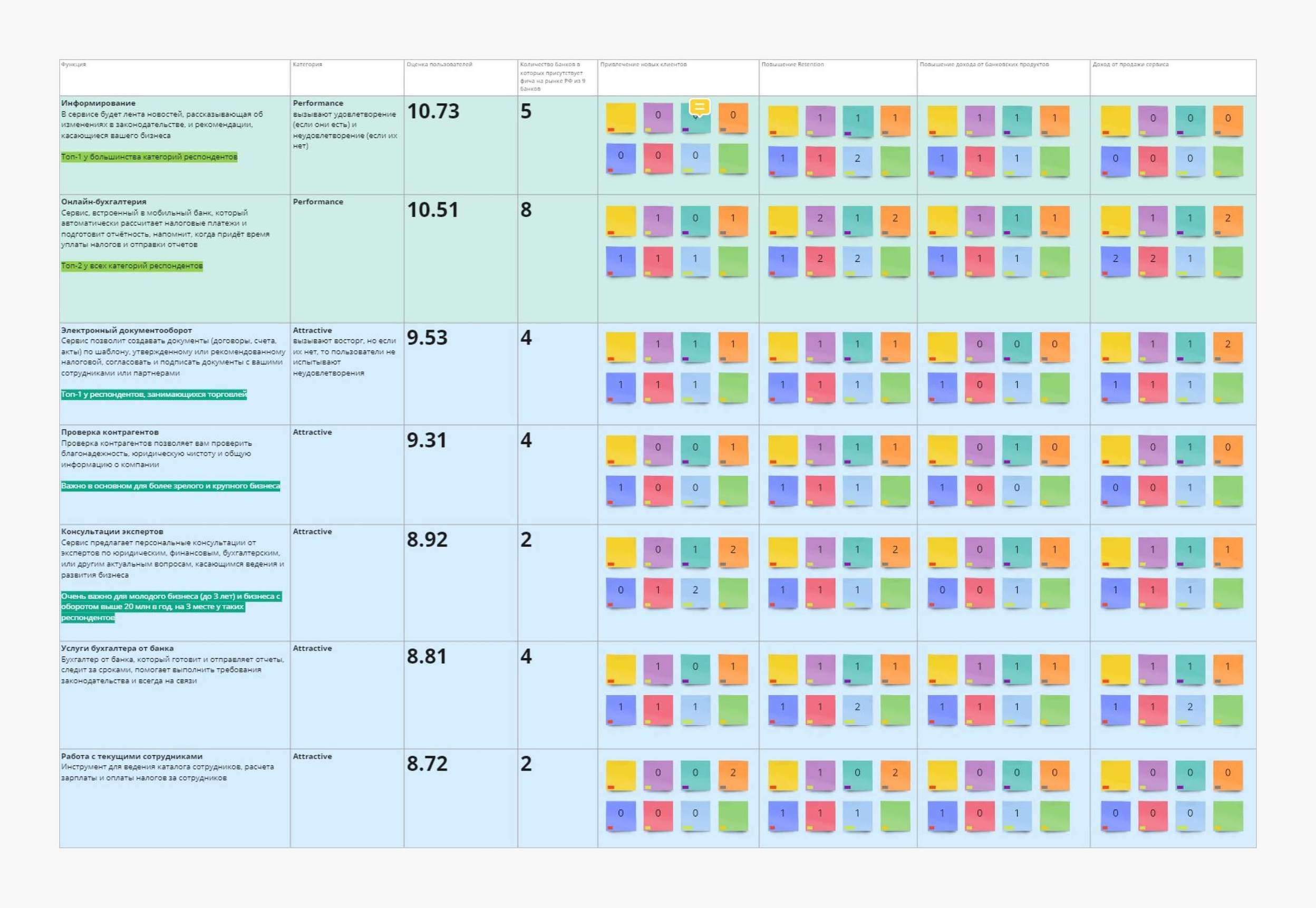Screen dimensions: 1316x908
Task: Select the 'Электронный документооборот' function title
Action: click(x=126, y=330)
